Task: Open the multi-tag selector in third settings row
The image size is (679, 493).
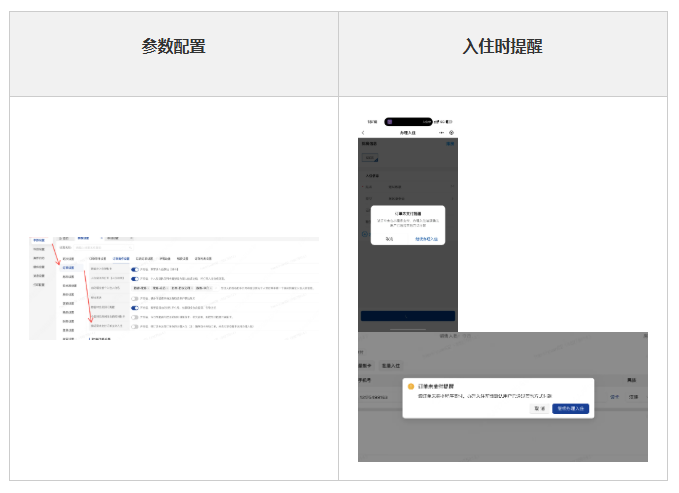Action: pyautogui.click(x=175, y=288)
